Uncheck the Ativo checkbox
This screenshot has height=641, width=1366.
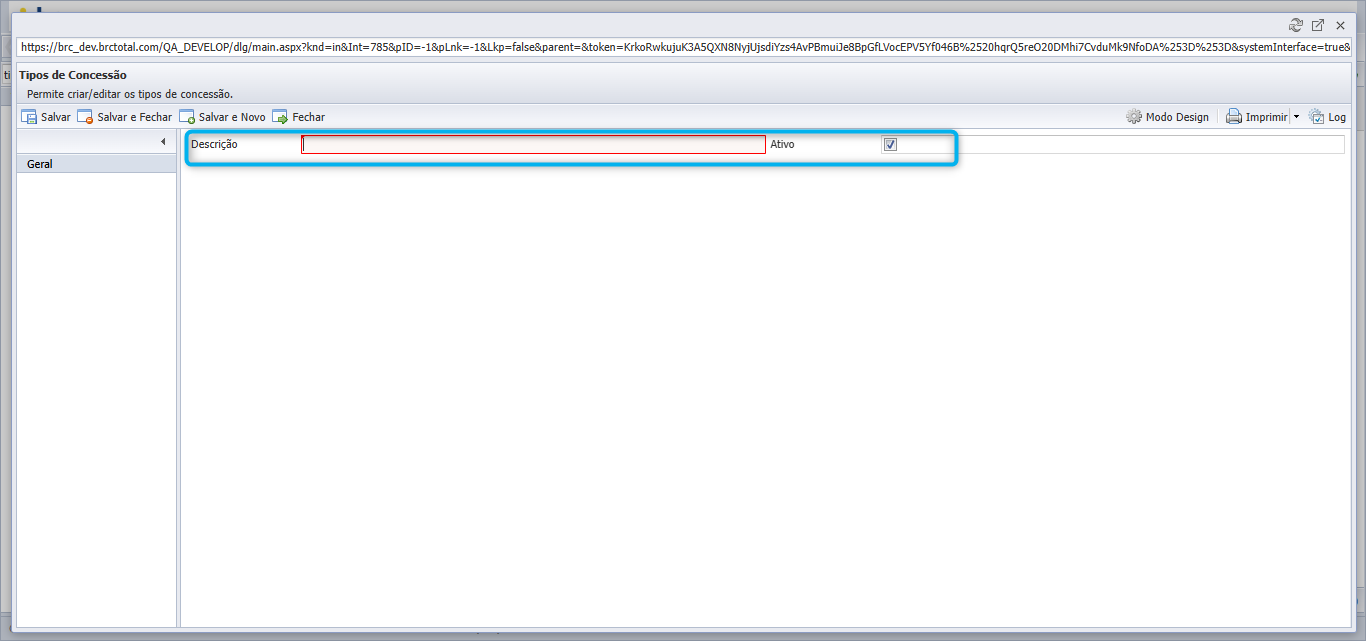pyautogui.click(x=890, y=144)
